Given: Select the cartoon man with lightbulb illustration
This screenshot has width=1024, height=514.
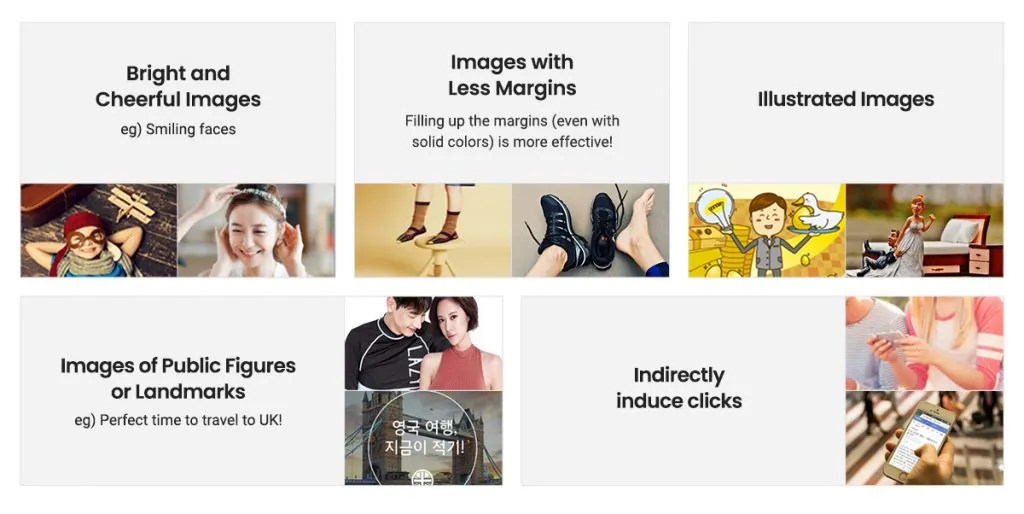Looking at the screenshot, I should (x=767, y=230).
